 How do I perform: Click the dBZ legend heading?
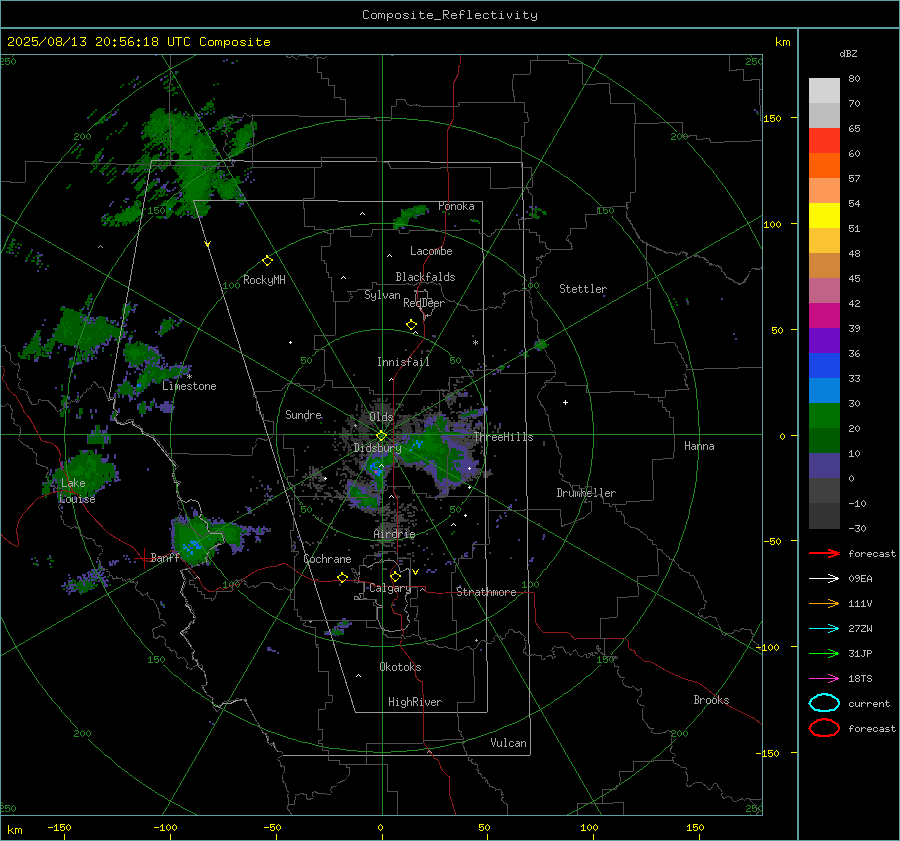pos(848,53)
